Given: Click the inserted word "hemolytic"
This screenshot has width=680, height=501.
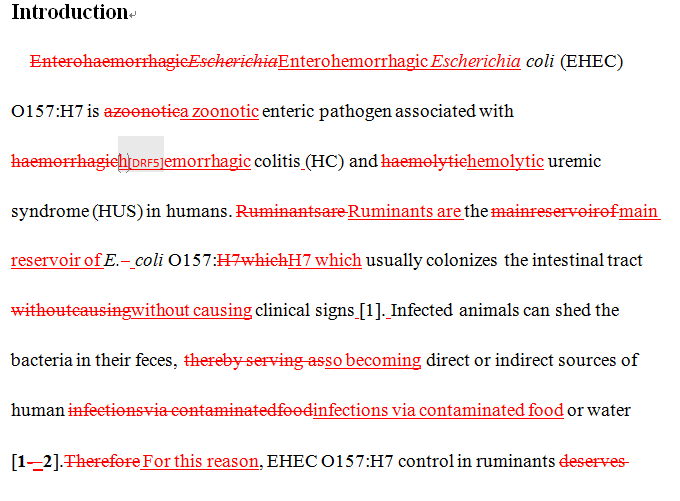Looking at the screenshot, I should [x=505, y=161].
